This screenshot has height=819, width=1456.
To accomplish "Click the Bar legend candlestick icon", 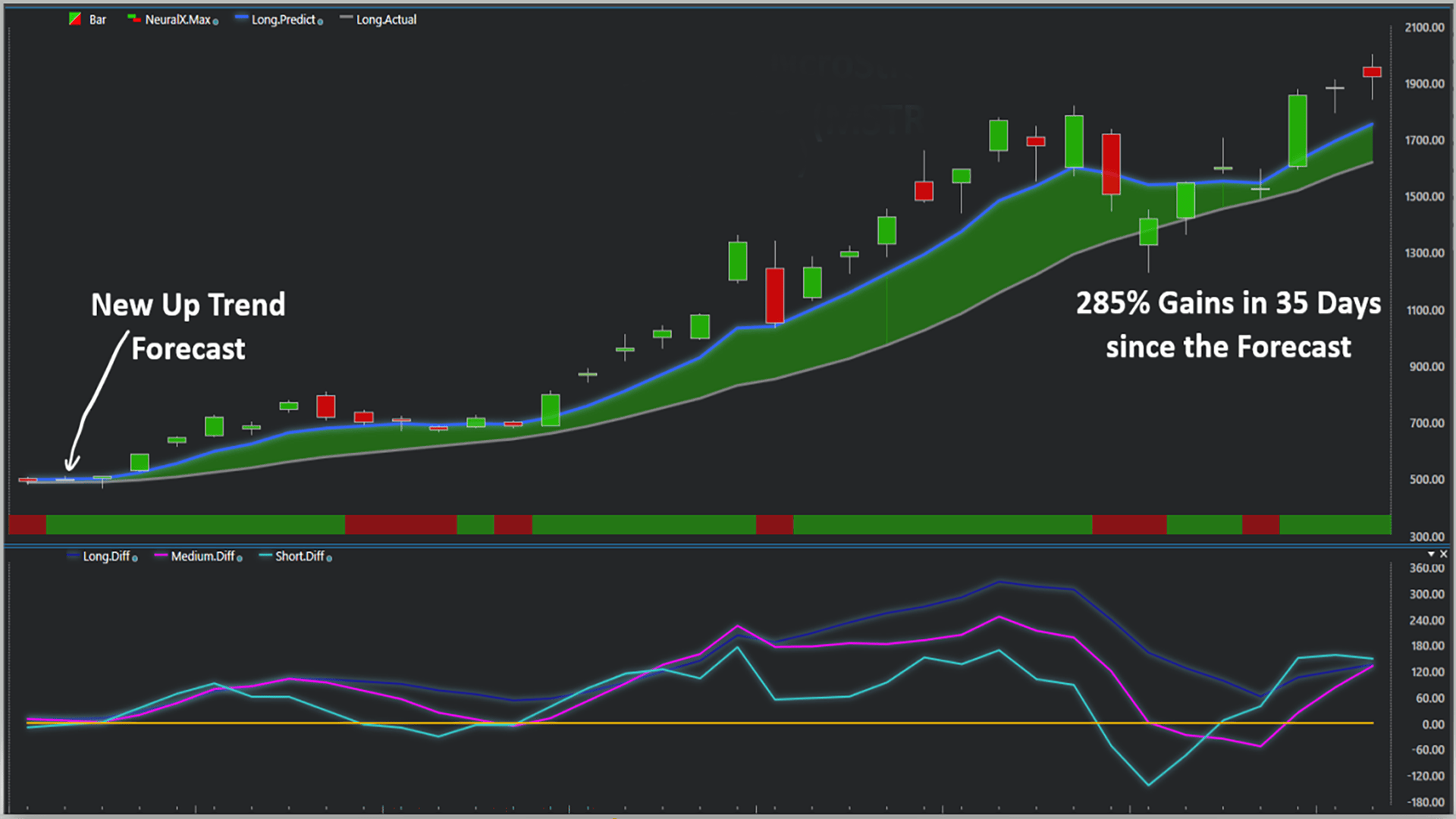I will tap(75, 19).
